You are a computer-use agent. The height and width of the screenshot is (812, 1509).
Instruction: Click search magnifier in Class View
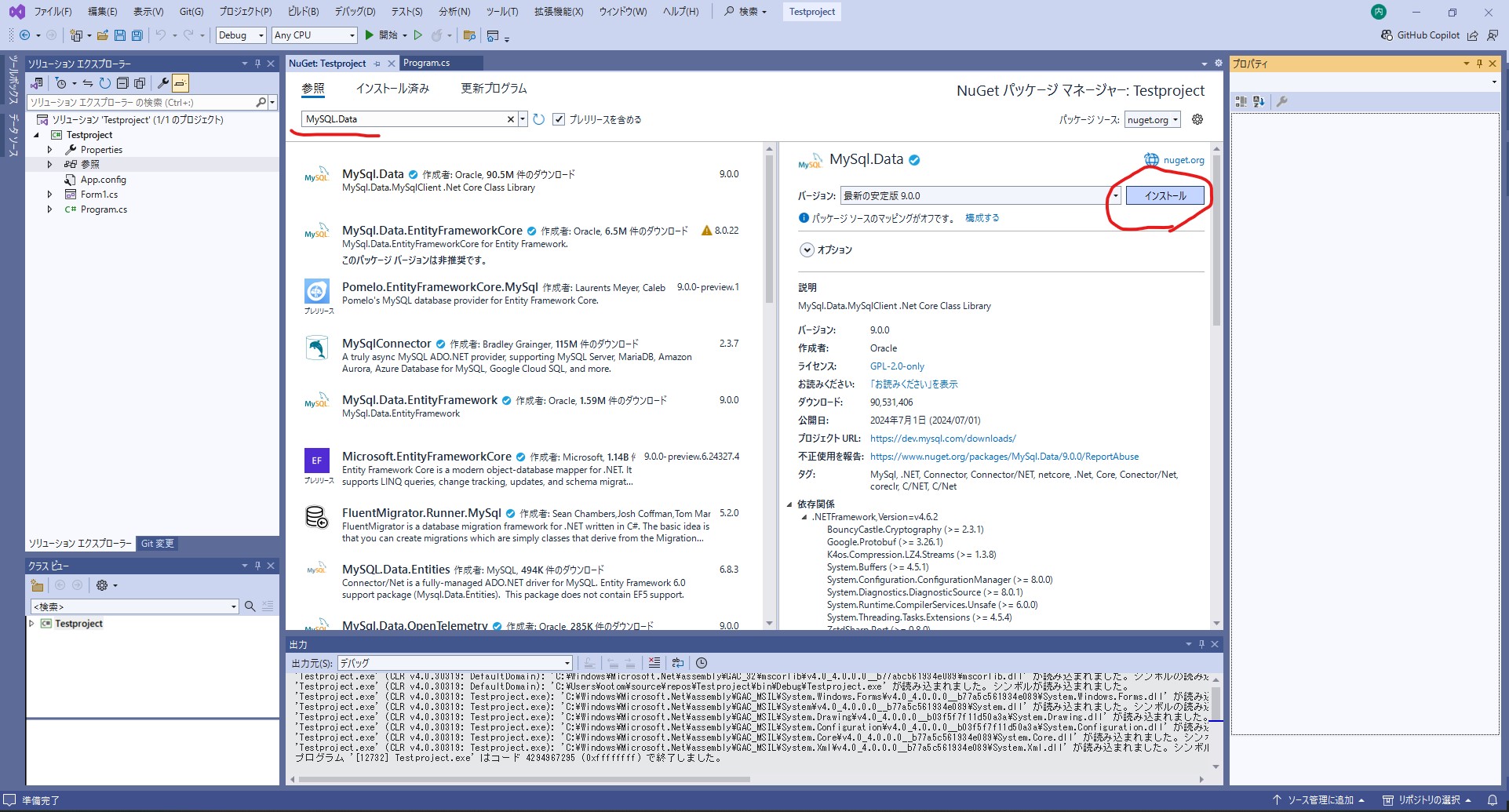250,606
